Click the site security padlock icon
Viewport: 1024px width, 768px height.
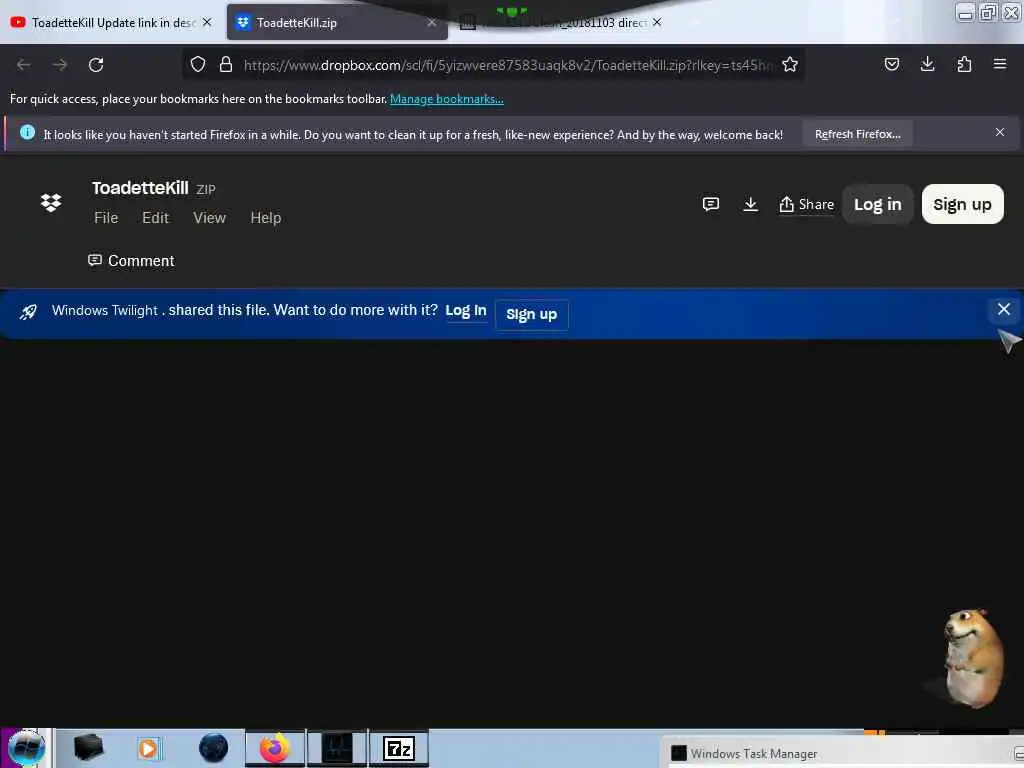[x=226, y=64]
